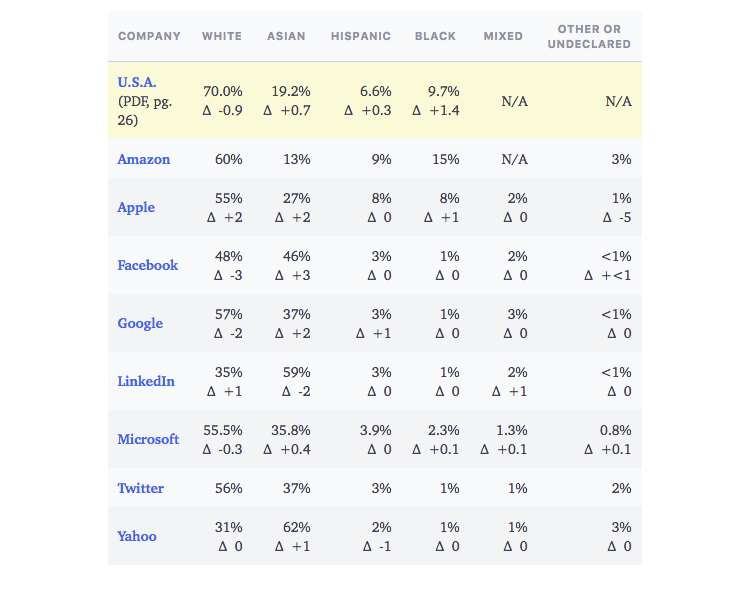Click the Google company link
Viewport: 750px width, 589px height.
coord(140,323)
